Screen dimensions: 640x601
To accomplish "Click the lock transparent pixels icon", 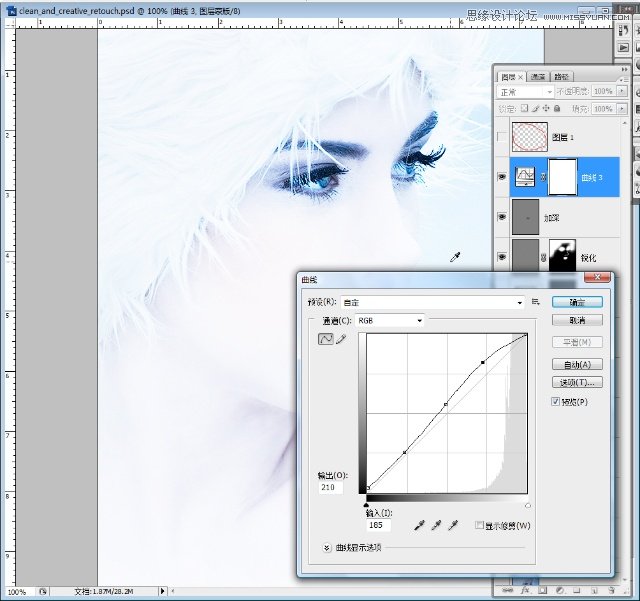I will 524,108.
